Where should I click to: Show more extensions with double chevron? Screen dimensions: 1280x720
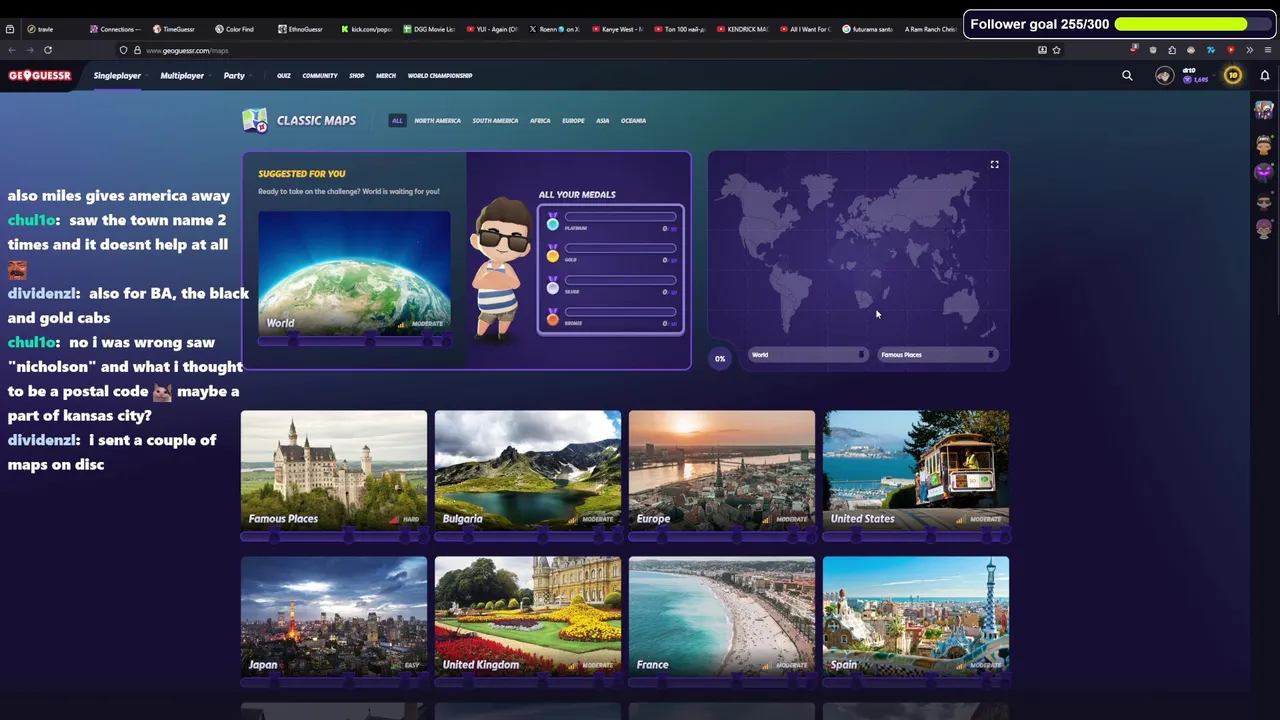(x=1249, y=50)
